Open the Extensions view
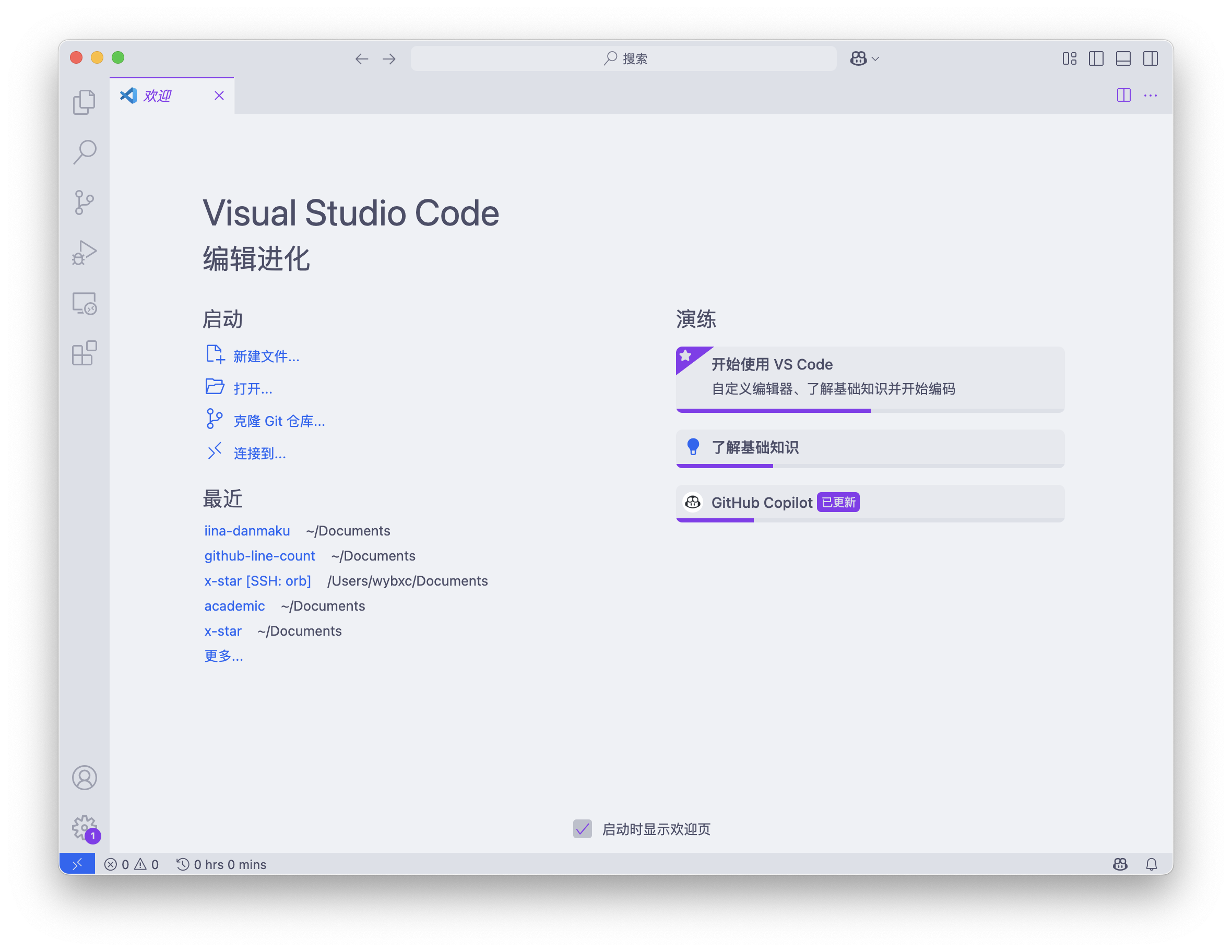Screen dimensions: 1232x952 click(84, 354)
